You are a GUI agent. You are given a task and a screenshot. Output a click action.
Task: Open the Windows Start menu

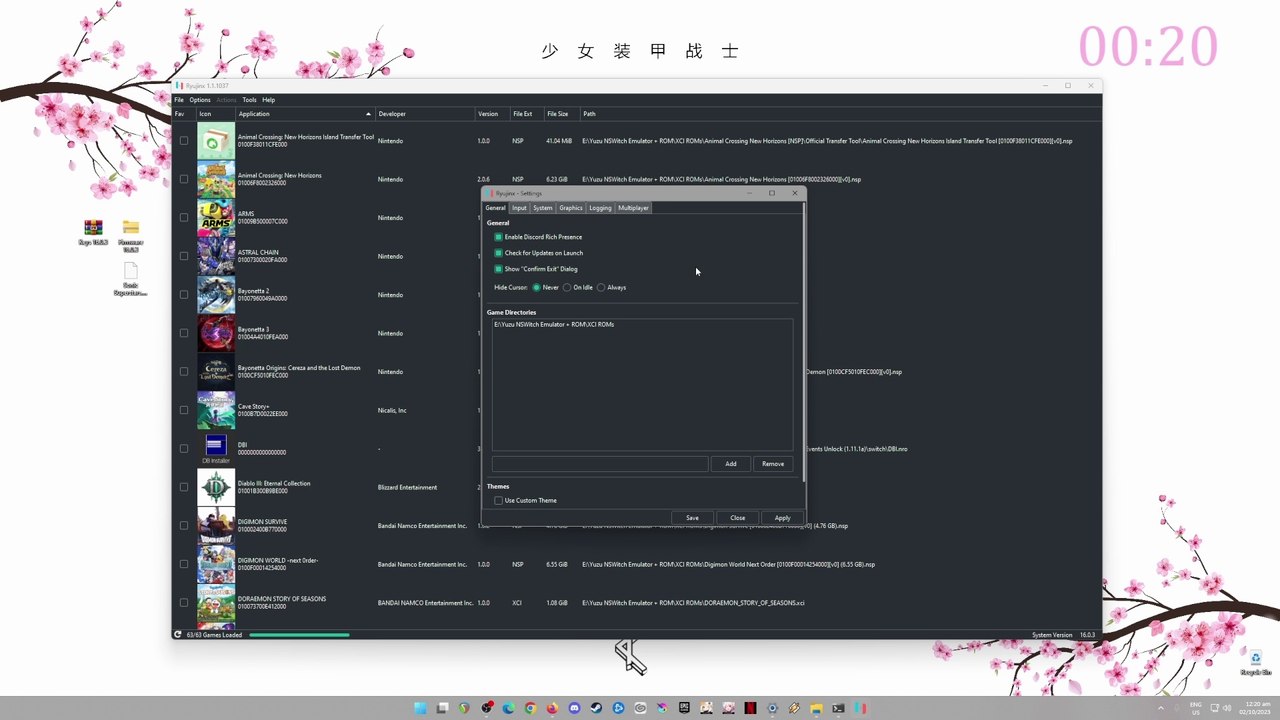point(421,708)
